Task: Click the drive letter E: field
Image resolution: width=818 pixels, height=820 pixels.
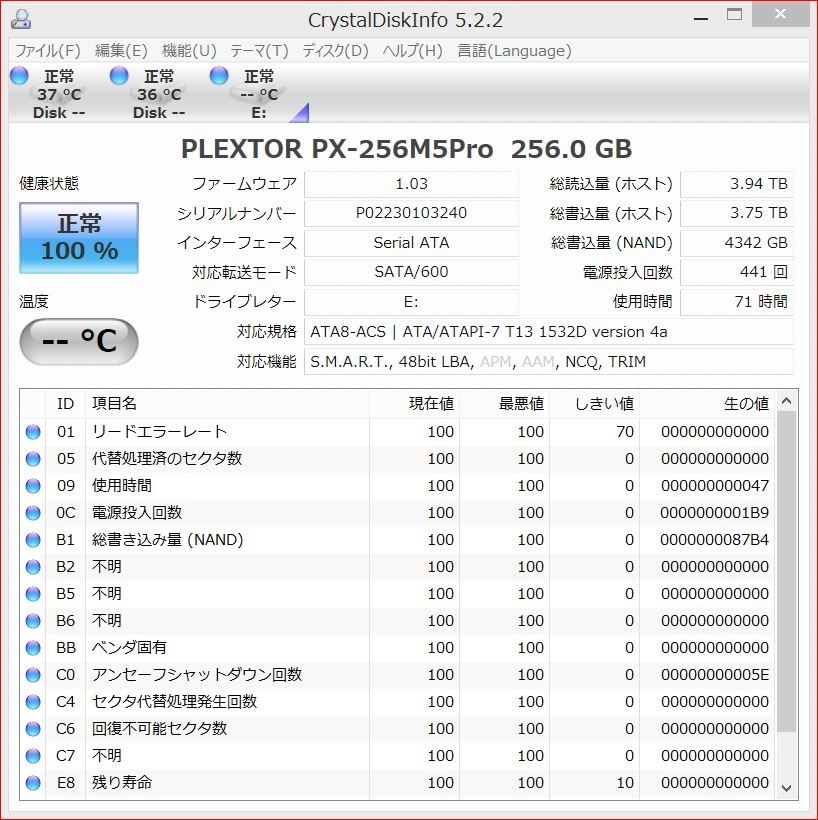Action: click(412, 302)
